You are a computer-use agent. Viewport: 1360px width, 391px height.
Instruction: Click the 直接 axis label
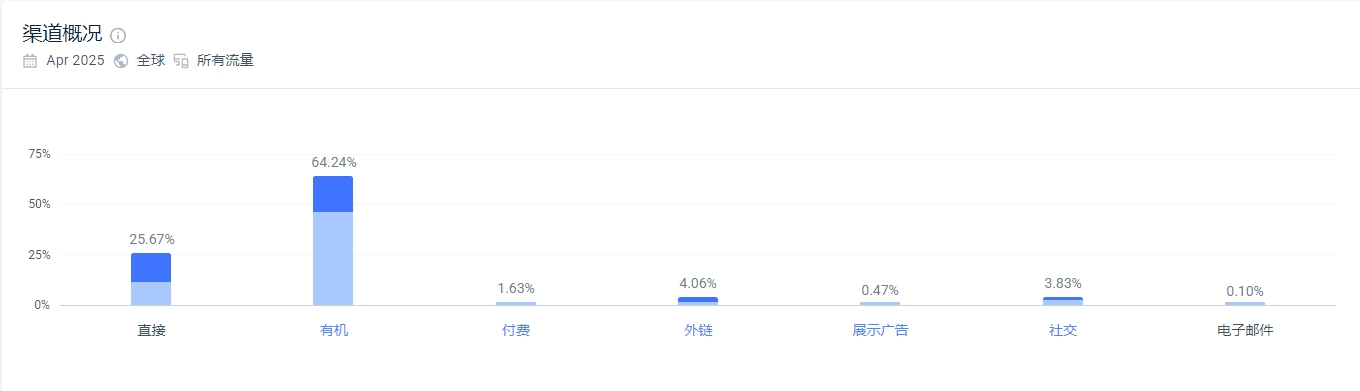tap(151, 330)
